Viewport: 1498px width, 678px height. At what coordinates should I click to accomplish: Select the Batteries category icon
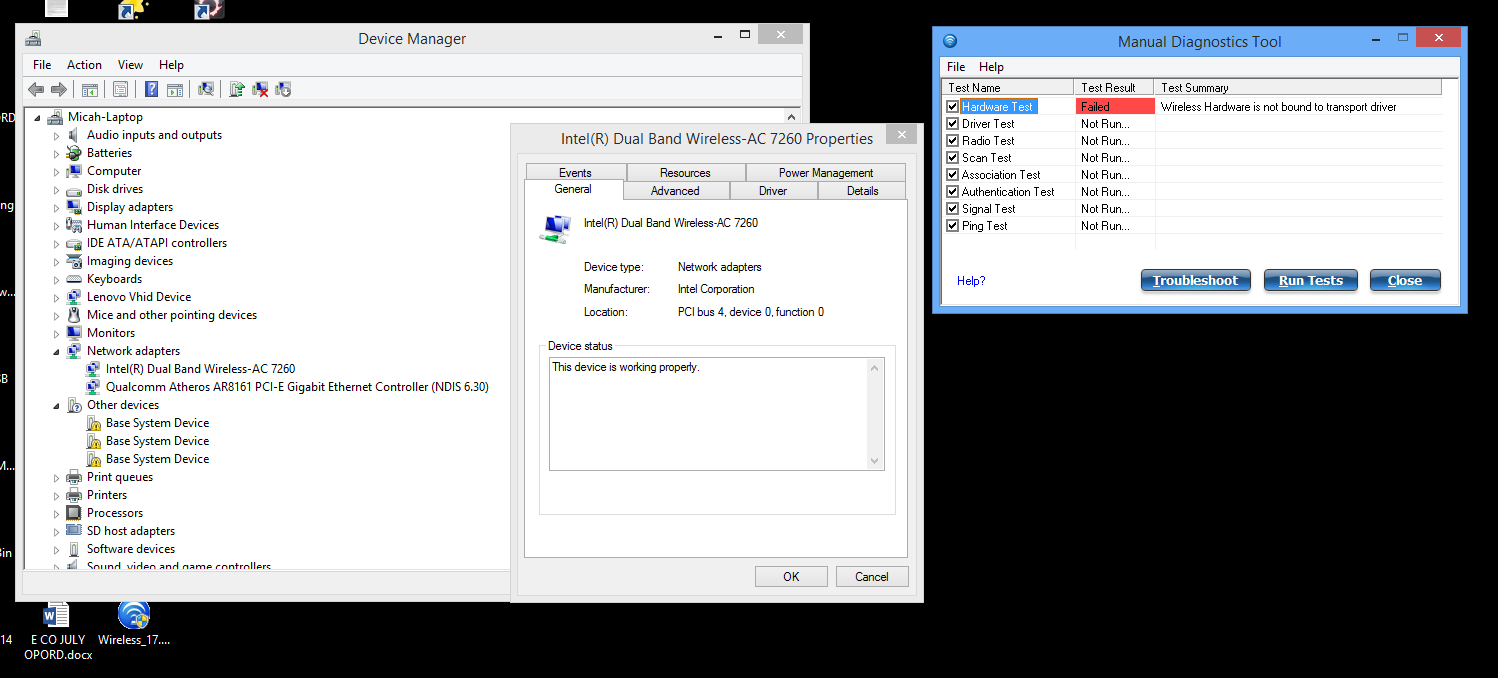point(74,153)
